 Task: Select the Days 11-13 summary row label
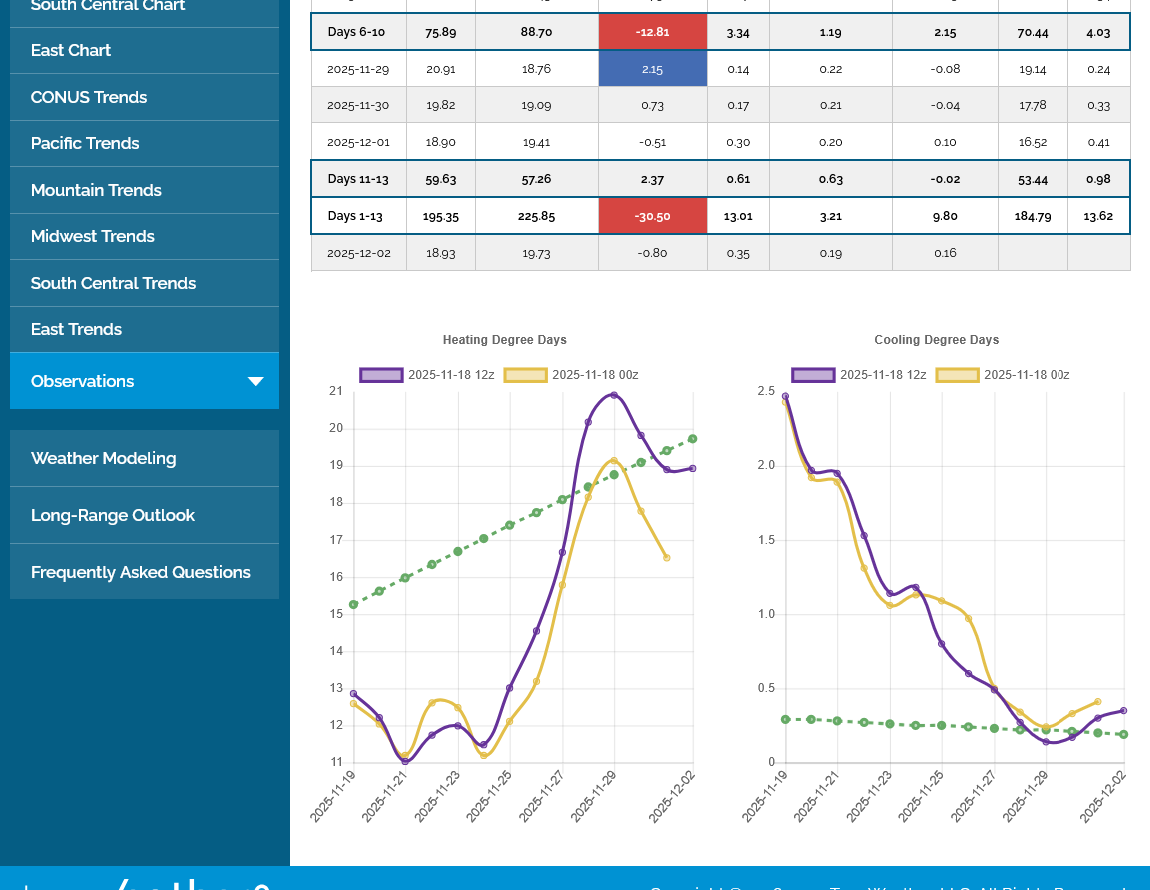(x=358, y=179)
